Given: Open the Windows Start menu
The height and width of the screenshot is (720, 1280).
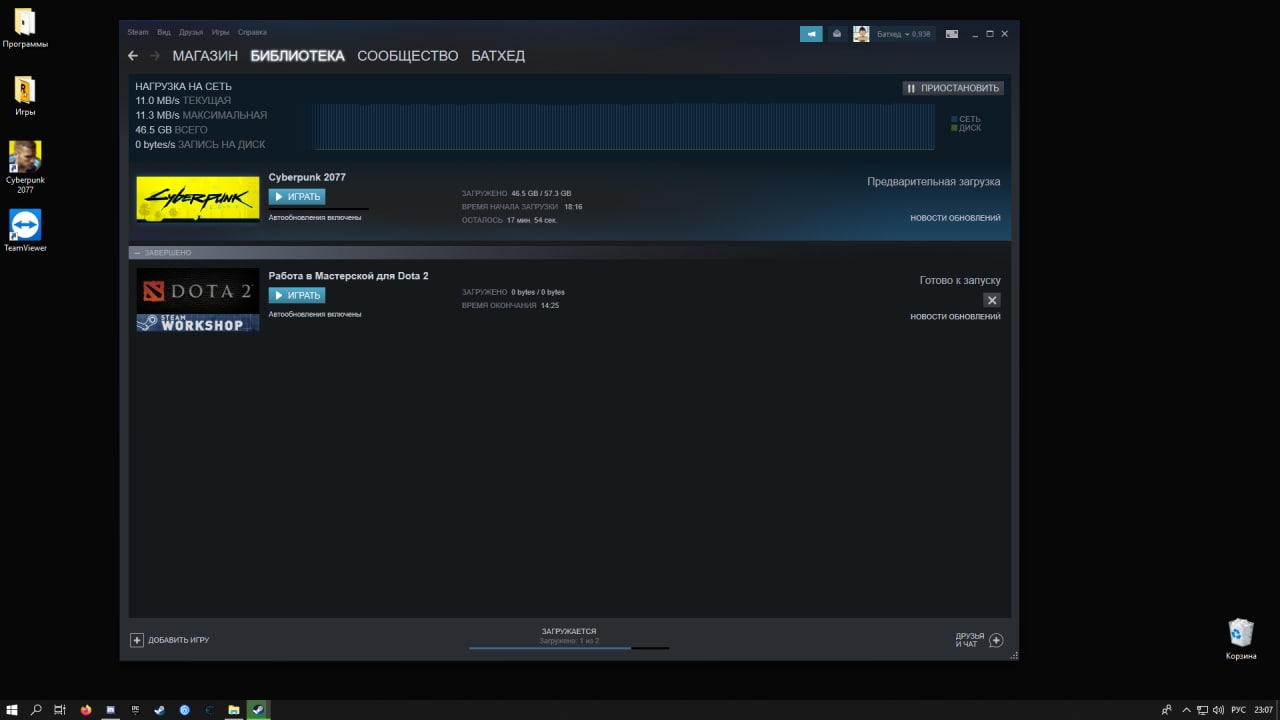Looking at the screenshot, I should click(x=12, y=710).
